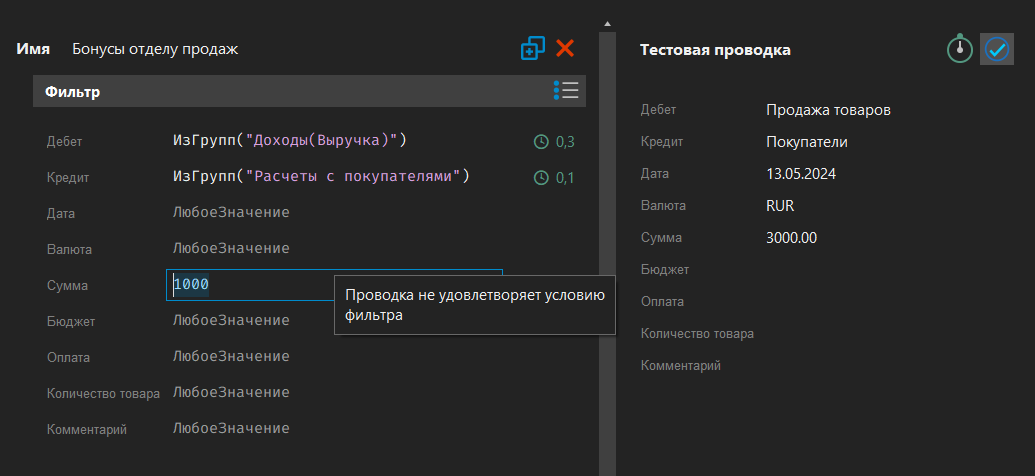Click the scrollbar up arrow

[607, 24]
